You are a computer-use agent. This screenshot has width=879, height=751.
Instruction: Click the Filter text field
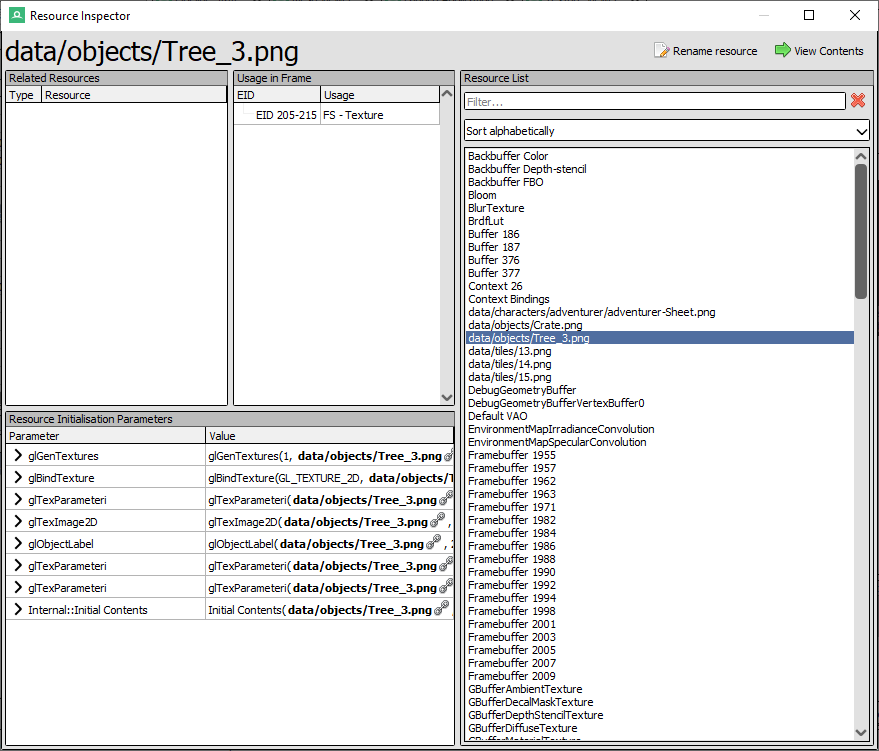(654, 102)
